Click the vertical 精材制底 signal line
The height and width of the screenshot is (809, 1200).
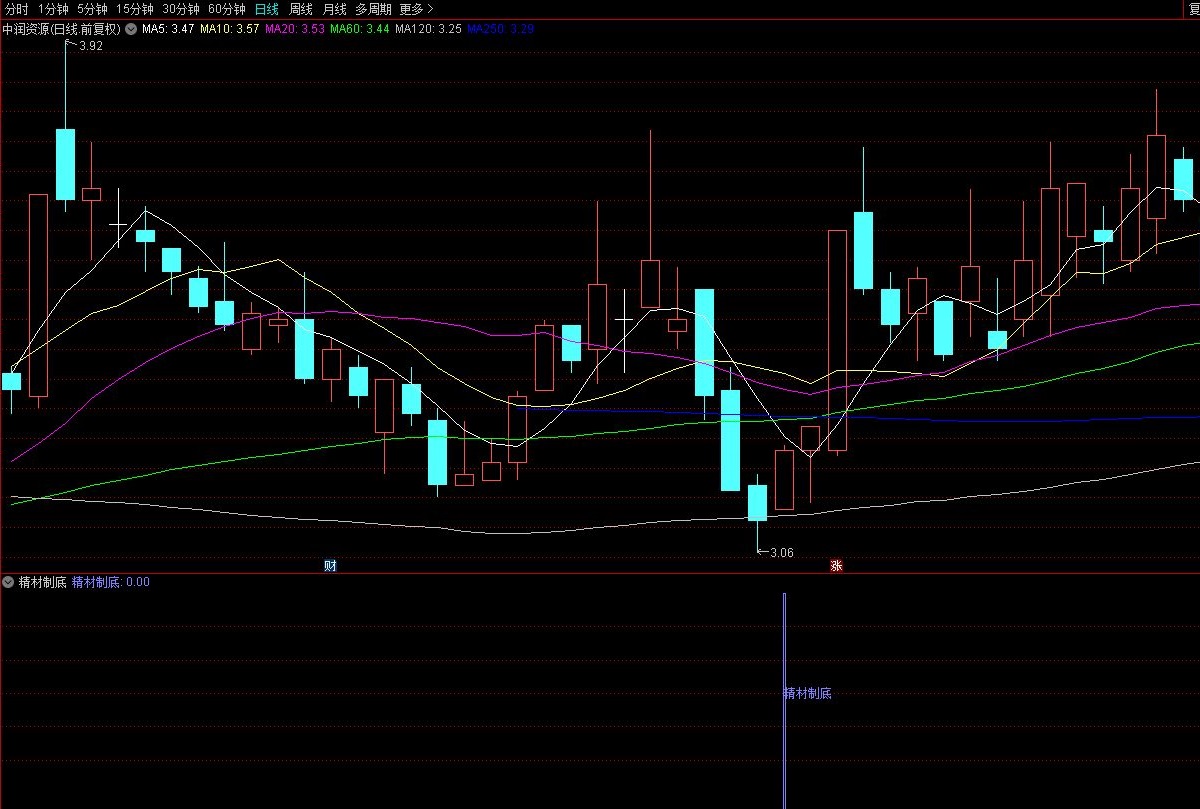pos(784,700)
